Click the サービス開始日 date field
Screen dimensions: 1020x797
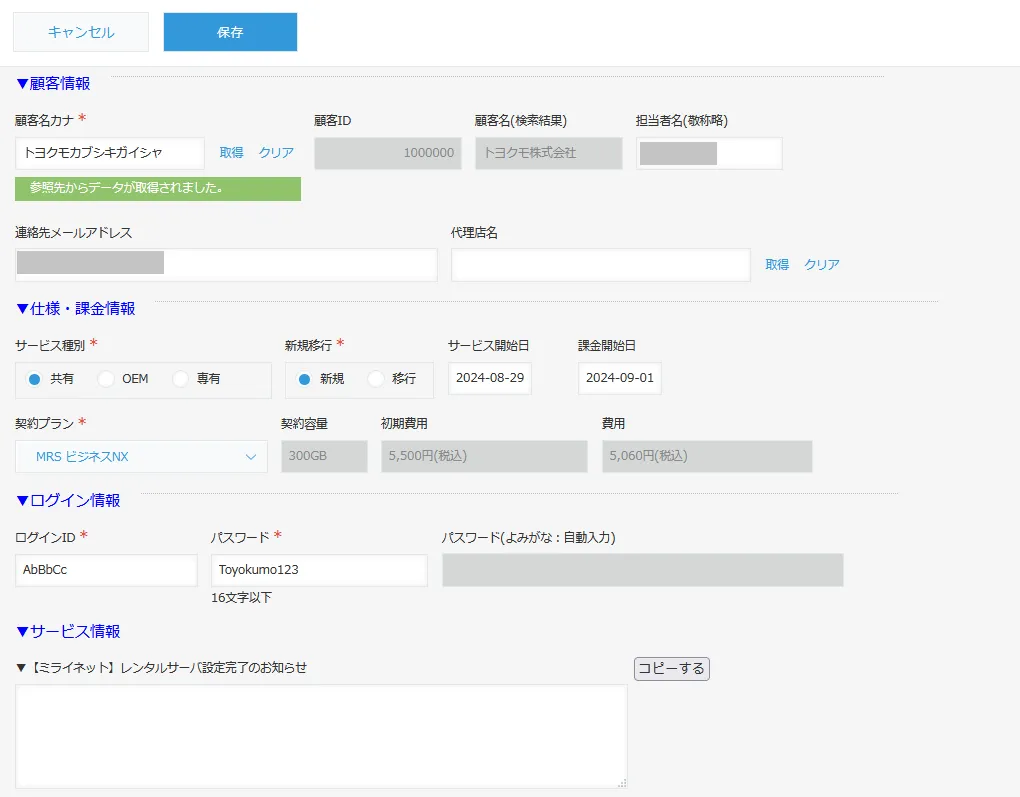489,378
